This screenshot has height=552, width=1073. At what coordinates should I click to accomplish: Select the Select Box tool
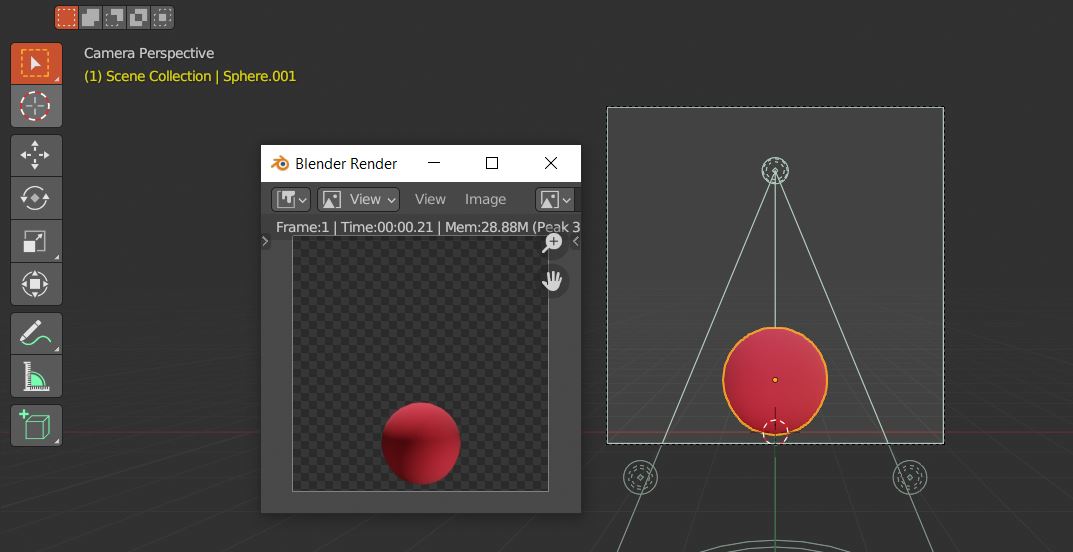pos(36,64)
